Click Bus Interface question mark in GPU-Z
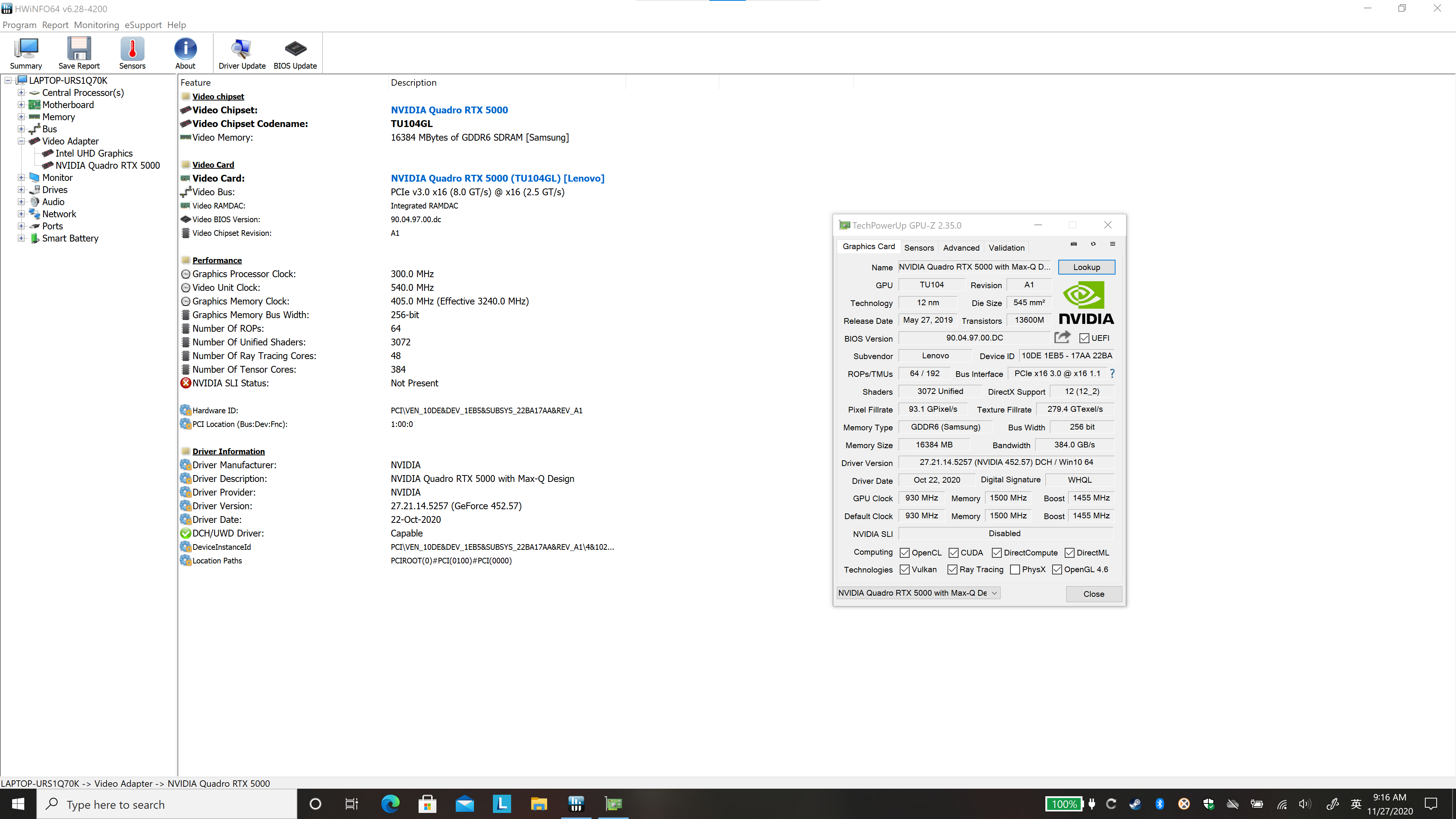The width and height of the screenshot is (1456, 819). (1112, 373)
